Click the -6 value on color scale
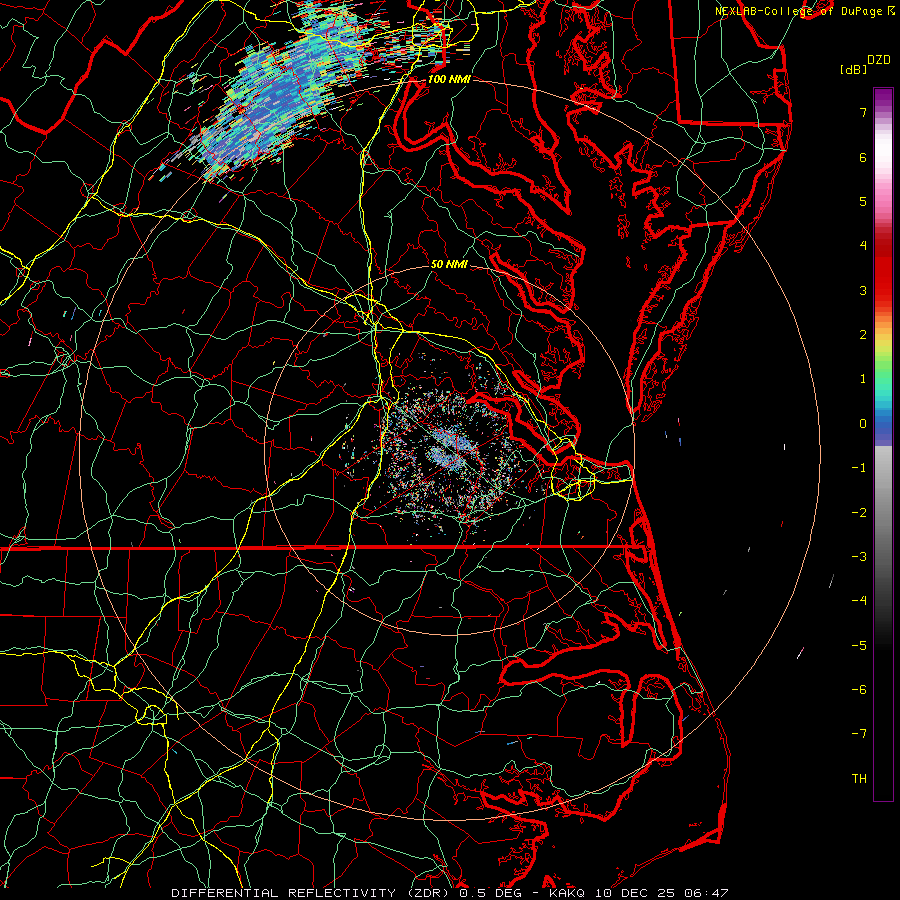This screenshot has height=900, width=900. click(x=859, y=690)
